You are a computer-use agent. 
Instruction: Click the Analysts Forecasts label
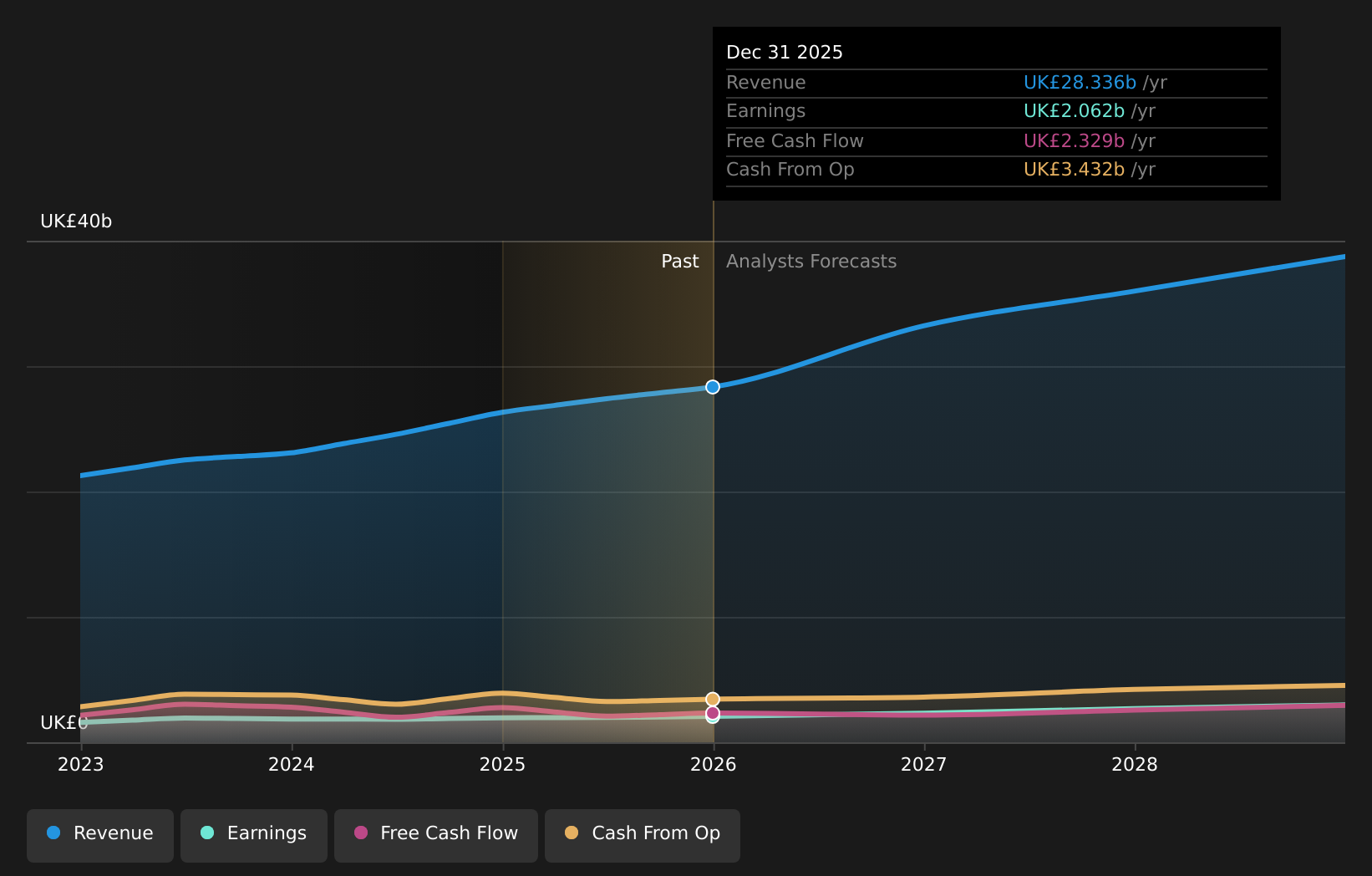coord(811,262)
